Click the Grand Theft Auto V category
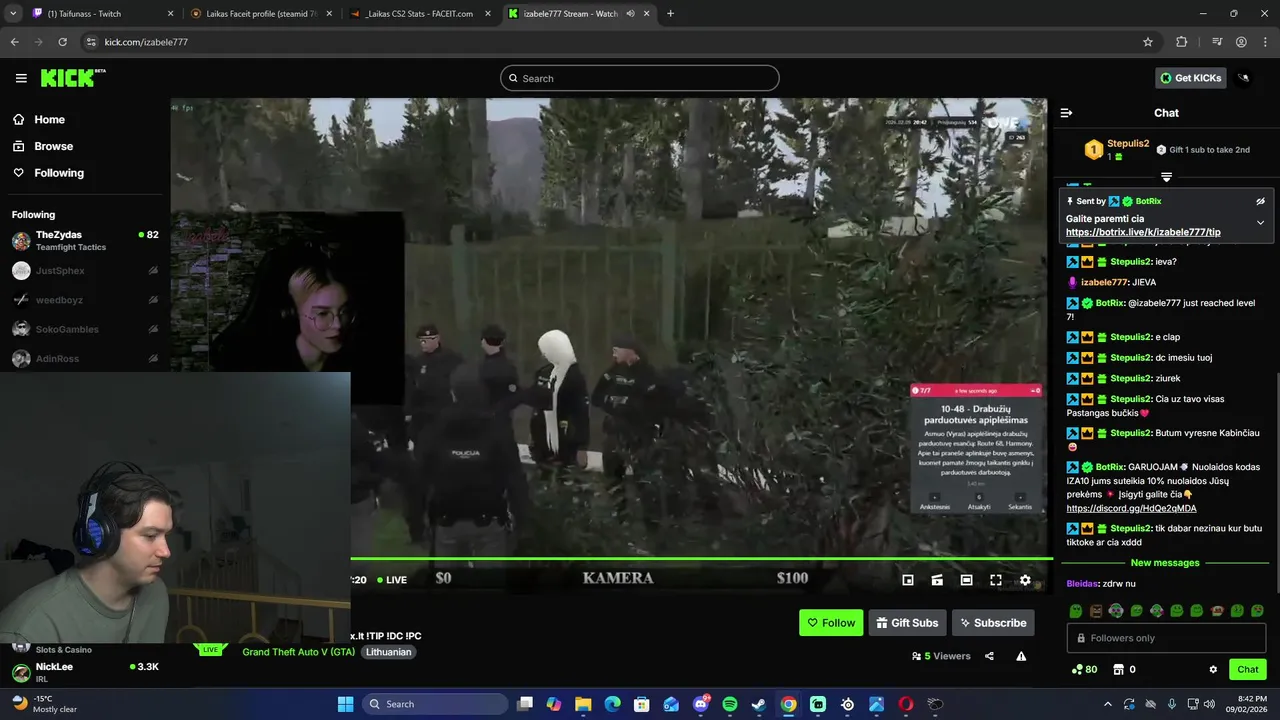1280x720 pixels. tap(299, 652)
